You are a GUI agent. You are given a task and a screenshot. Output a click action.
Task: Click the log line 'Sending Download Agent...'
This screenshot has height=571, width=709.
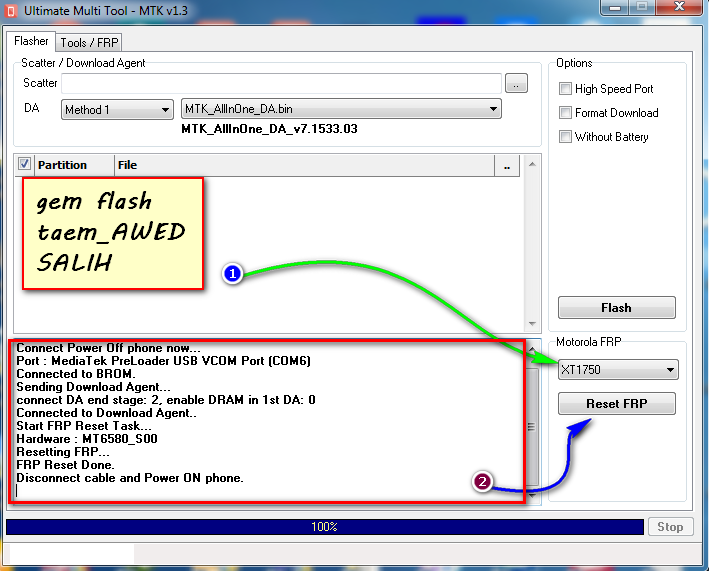point(93,387)
